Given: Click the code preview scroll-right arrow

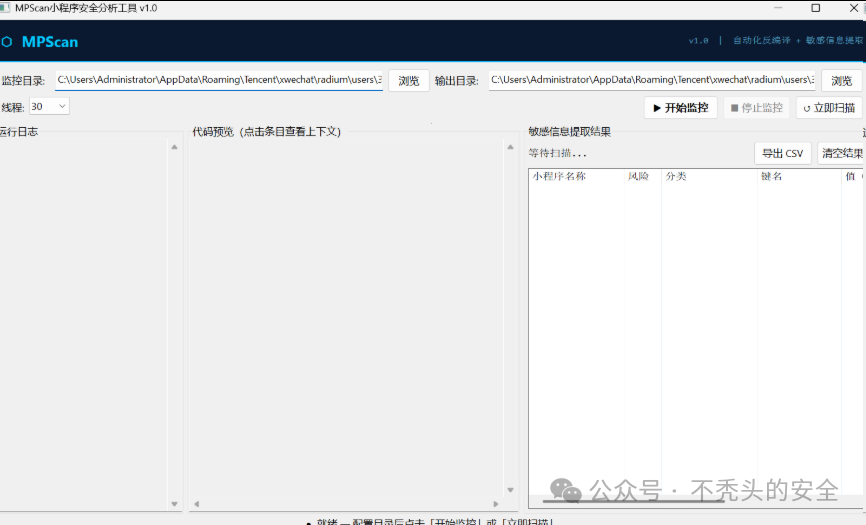Looking at the screenshot, I should click(495, 503).
